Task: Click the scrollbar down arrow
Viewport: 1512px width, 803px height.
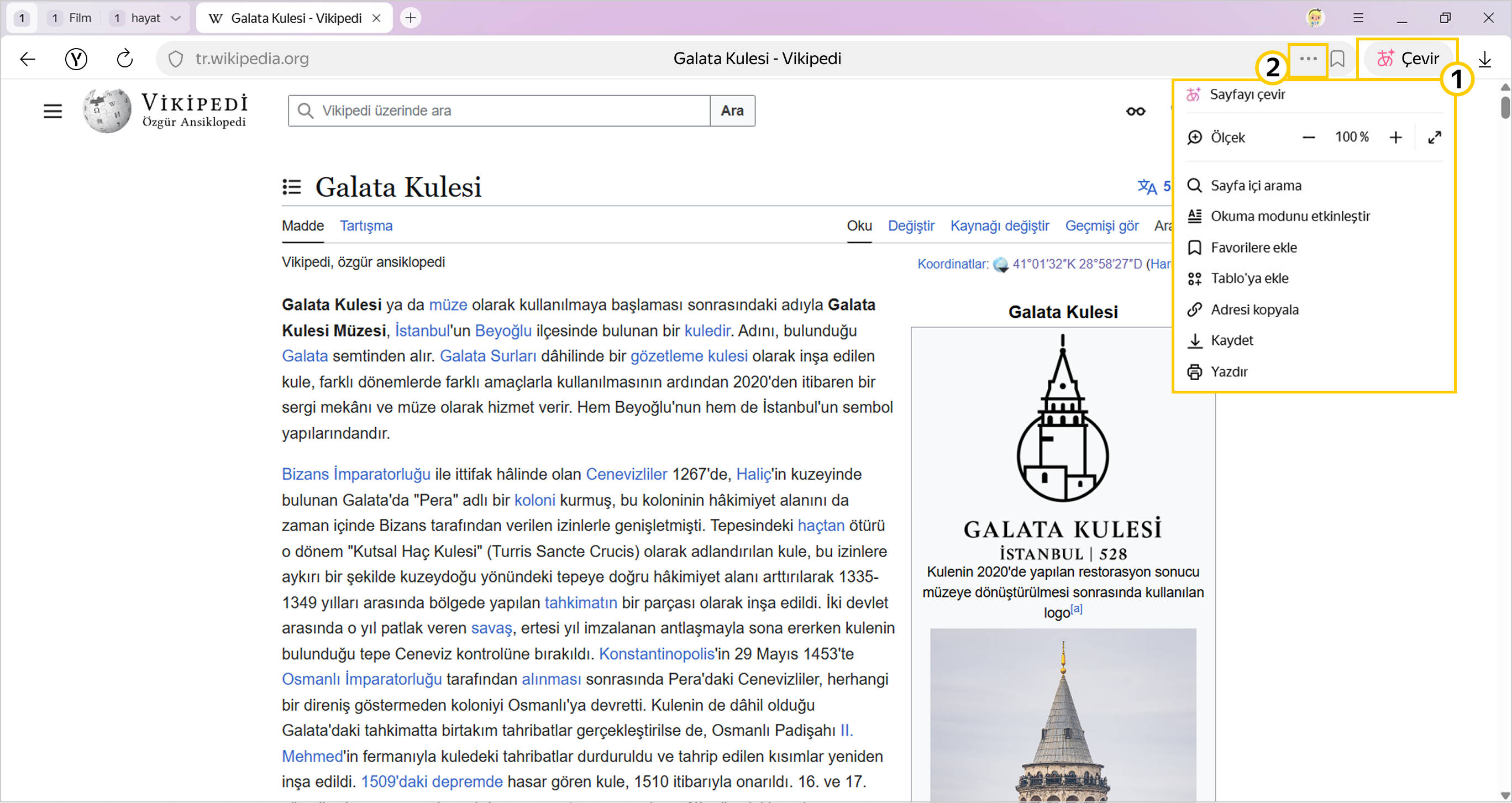Action: click(x=1505, y=796)
